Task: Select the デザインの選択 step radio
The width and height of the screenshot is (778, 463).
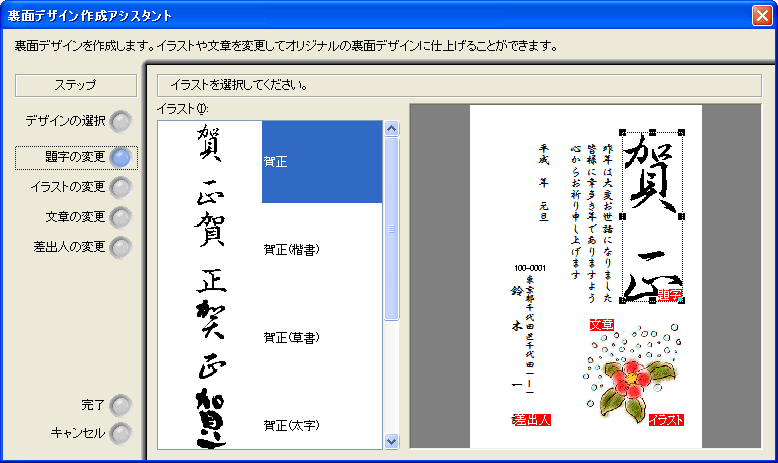Action: 121,122
